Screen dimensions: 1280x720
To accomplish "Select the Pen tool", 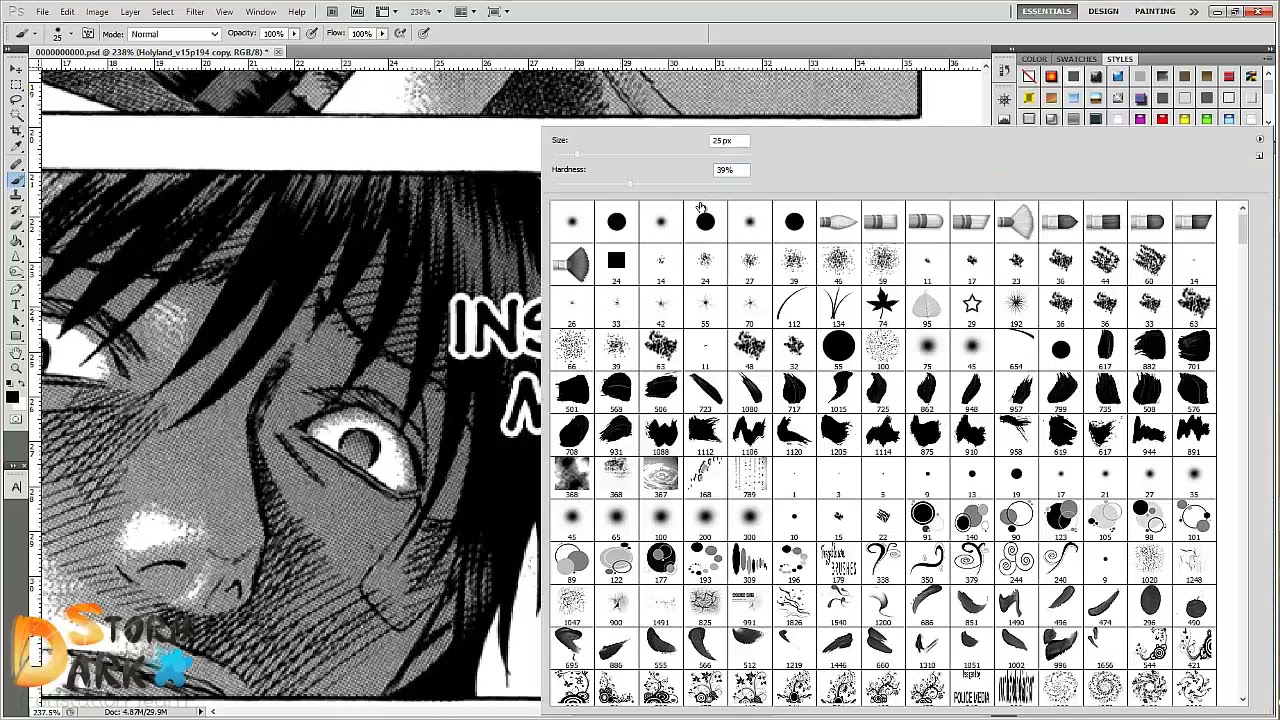I will [x=16, y=289].
